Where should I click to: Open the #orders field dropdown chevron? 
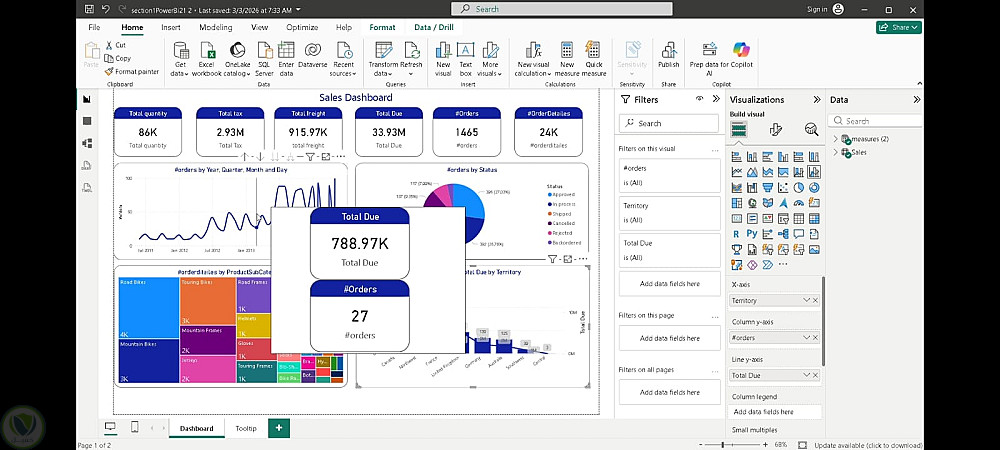(807, 338)
